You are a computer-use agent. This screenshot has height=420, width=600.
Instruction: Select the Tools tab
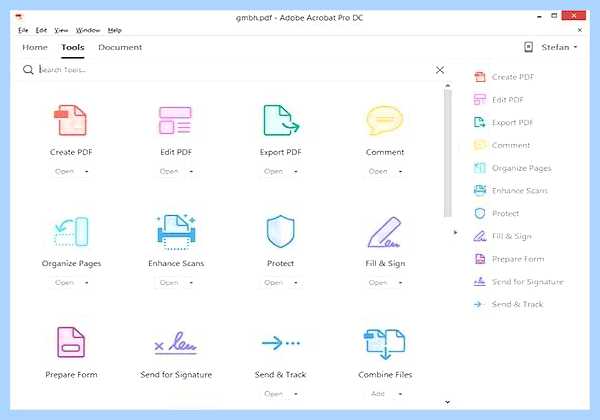click(x=73, y=47)
